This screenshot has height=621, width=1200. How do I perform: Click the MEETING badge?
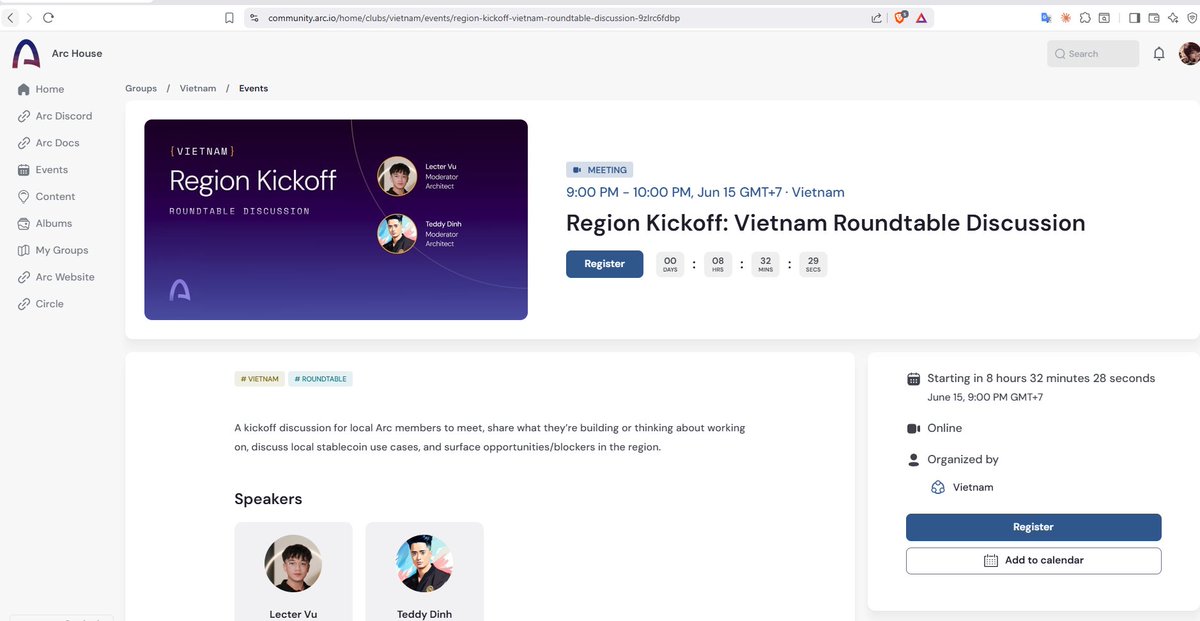pyautogui.click(x=599, y=170)
